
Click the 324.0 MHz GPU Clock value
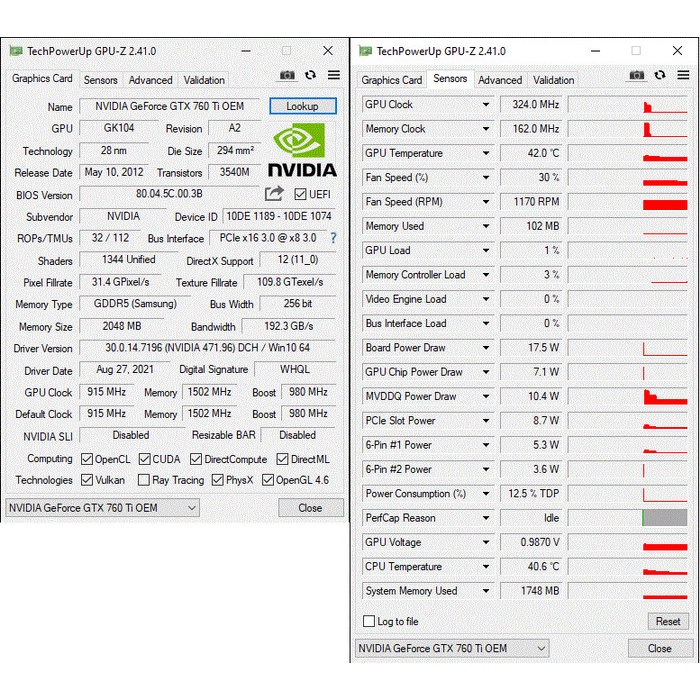click(x=531, y=104)
